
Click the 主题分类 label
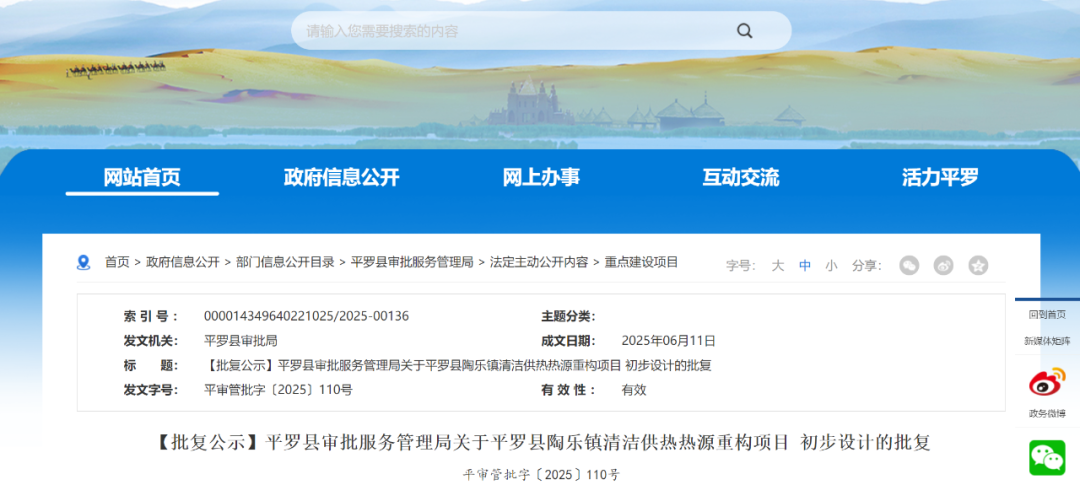(568, 316)
